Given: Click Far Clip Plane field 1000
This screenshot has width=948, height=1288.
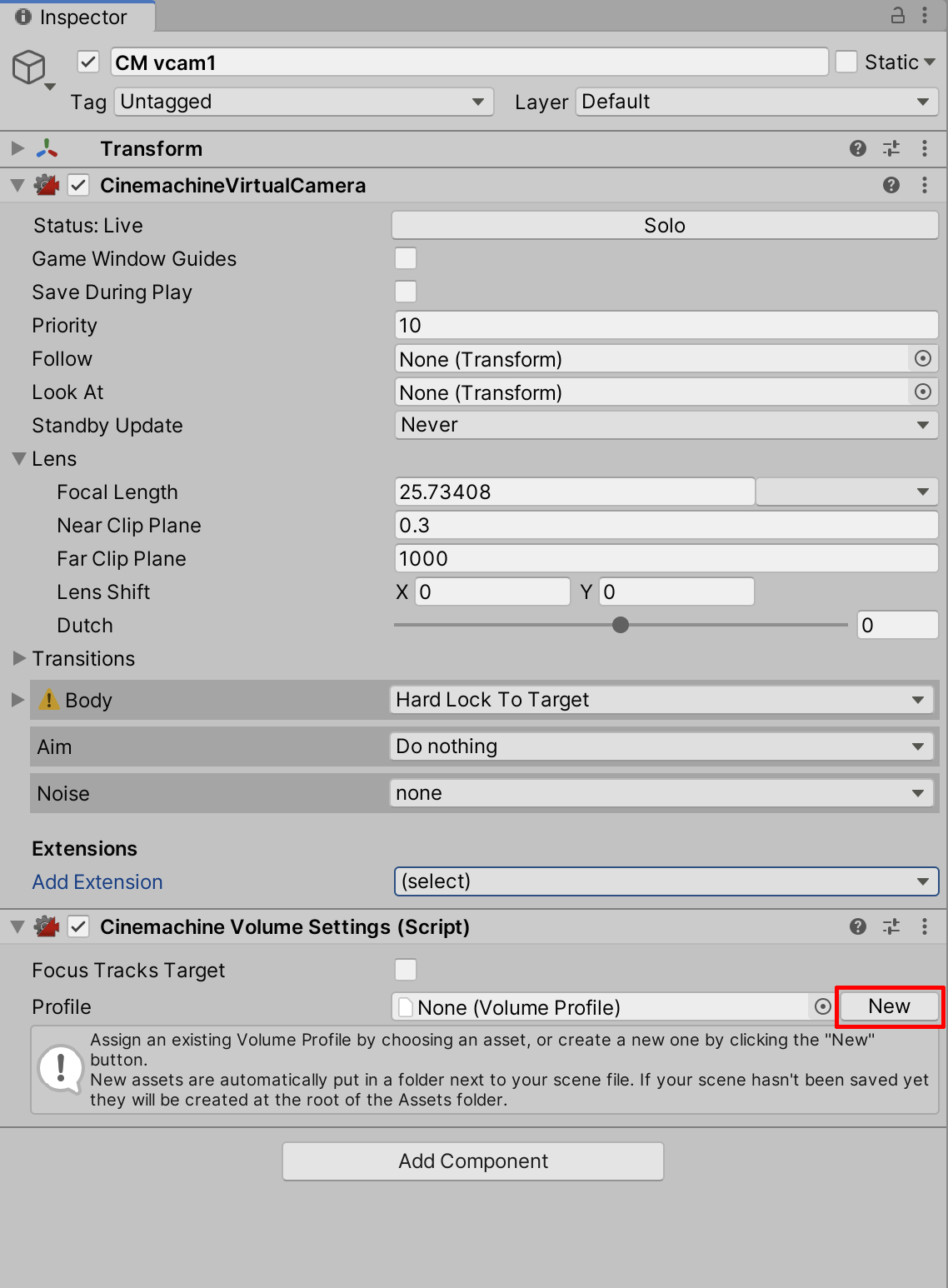Looking at the screenshot, I should point(666,558).
